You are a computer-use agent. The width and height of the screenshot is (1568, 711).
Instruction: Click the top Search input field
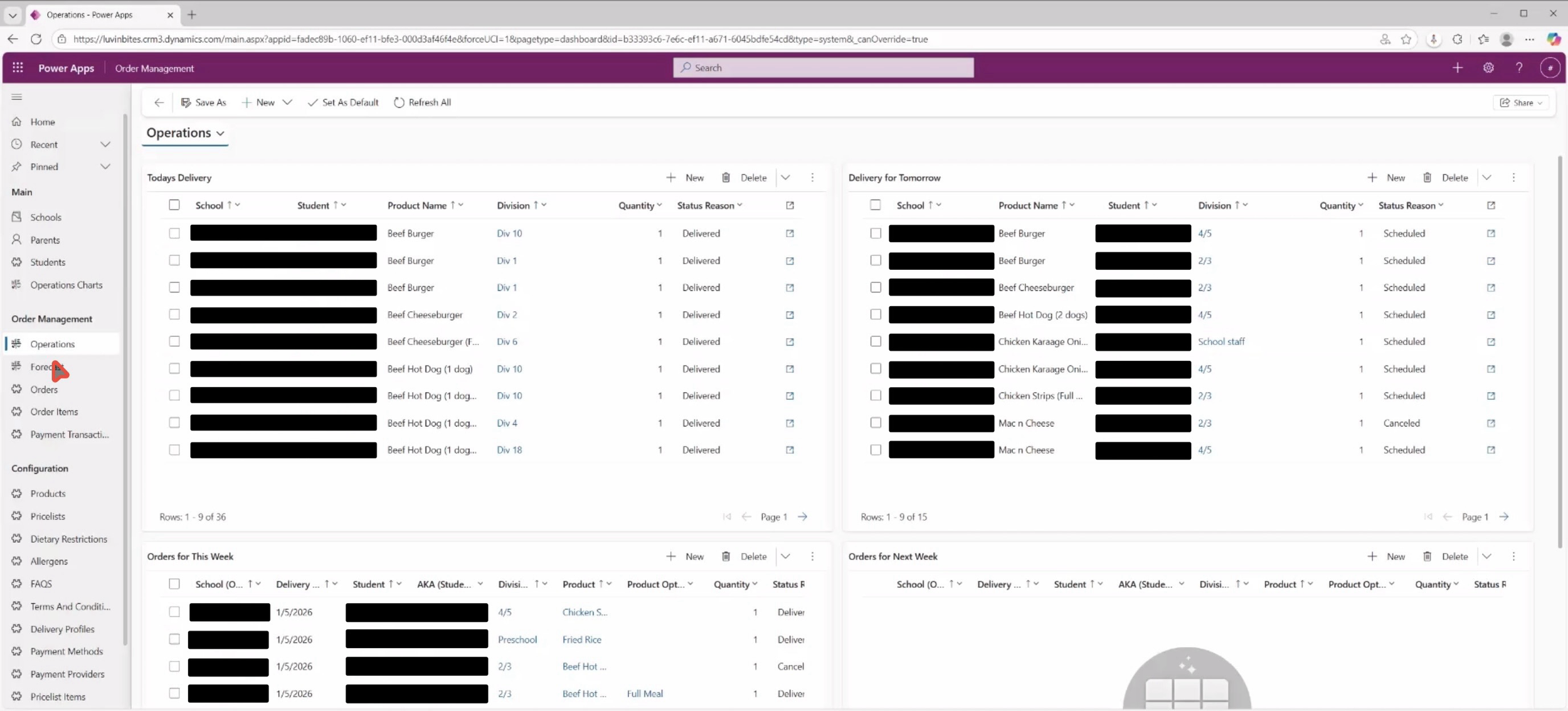[823, 68]
